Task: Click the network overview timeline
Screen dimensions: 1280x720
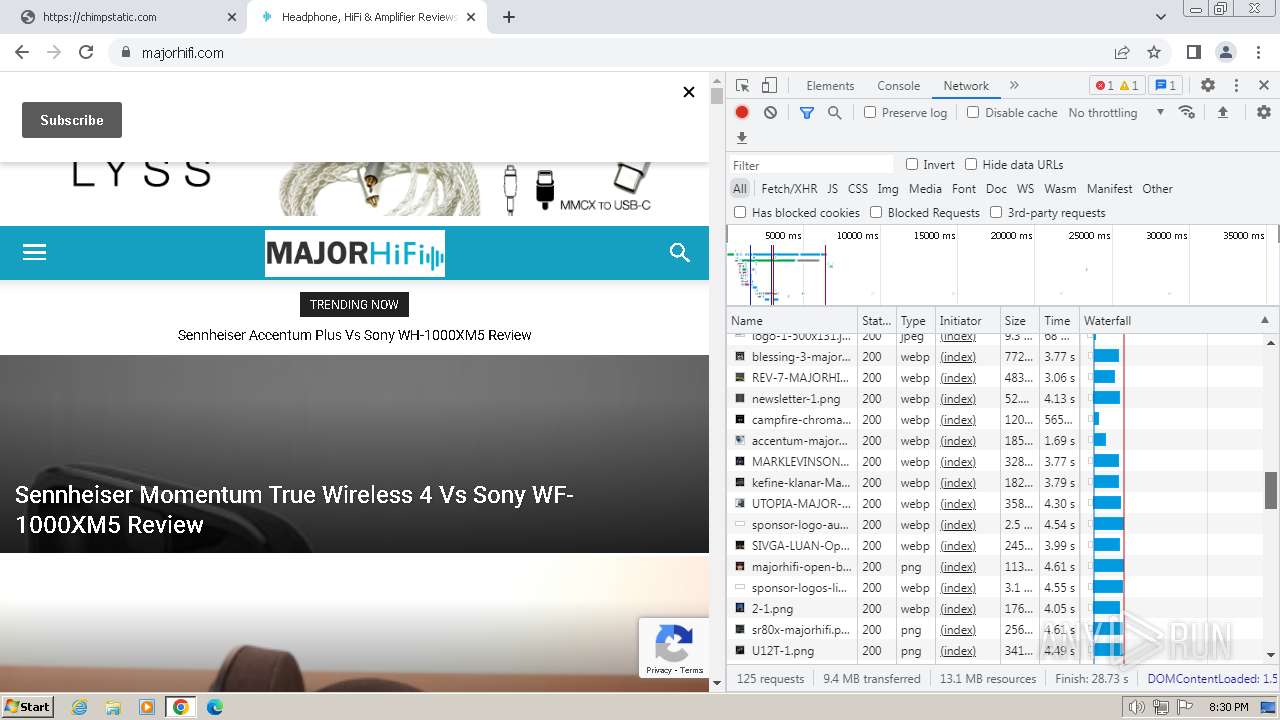Action: (1002, 265)
